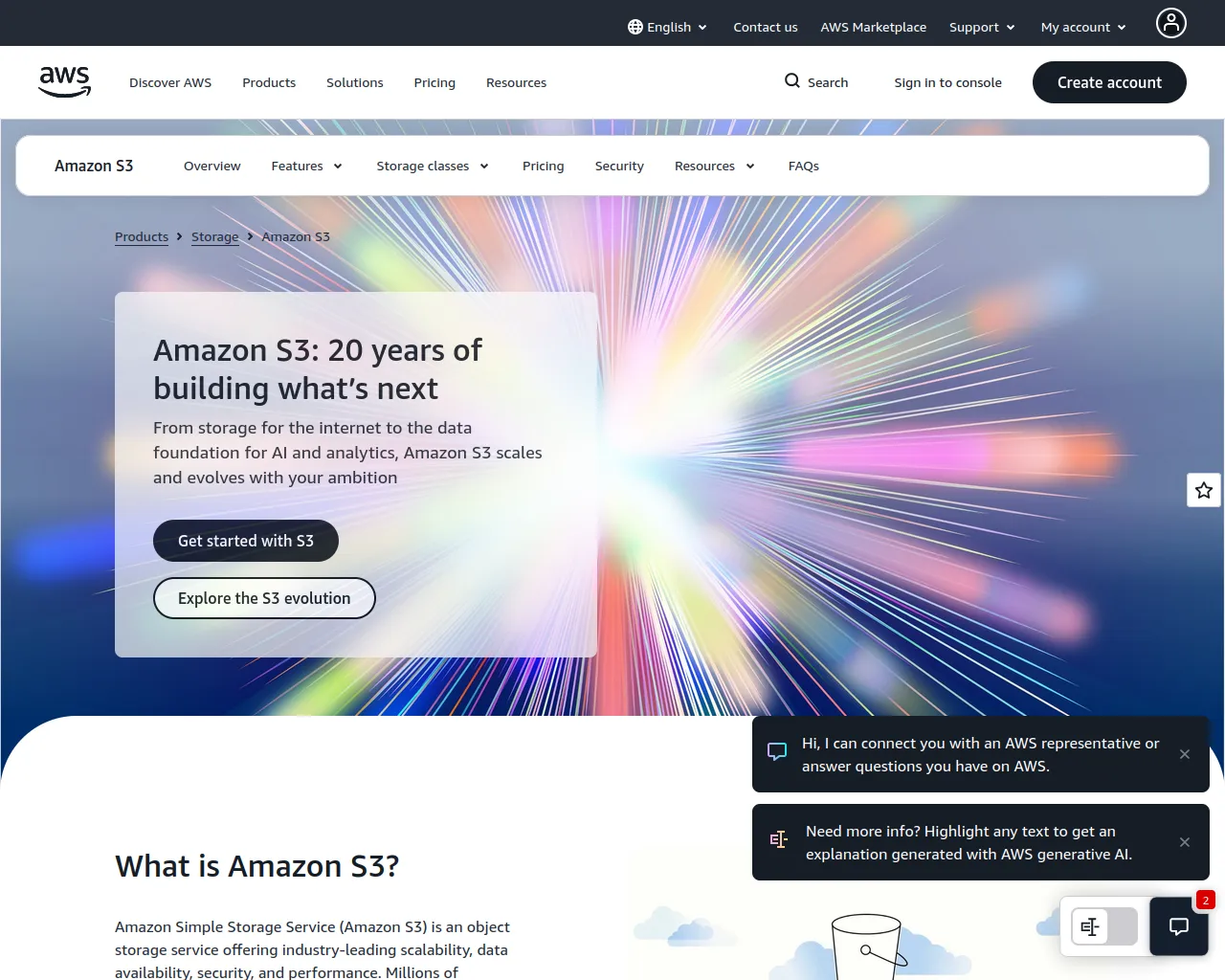
Task: Click the globe language icon
Action: tap(635, 27)
